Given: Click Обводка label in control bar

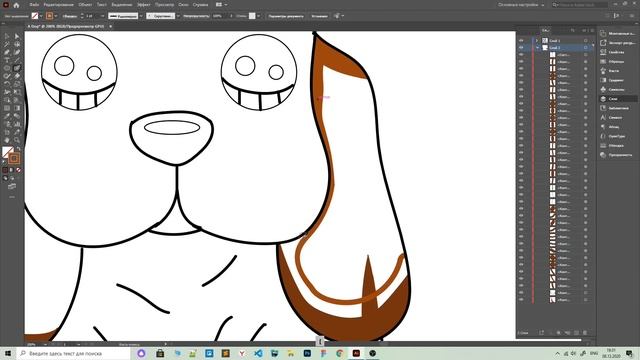Looking at the screenshot, I should pos(70,16).
